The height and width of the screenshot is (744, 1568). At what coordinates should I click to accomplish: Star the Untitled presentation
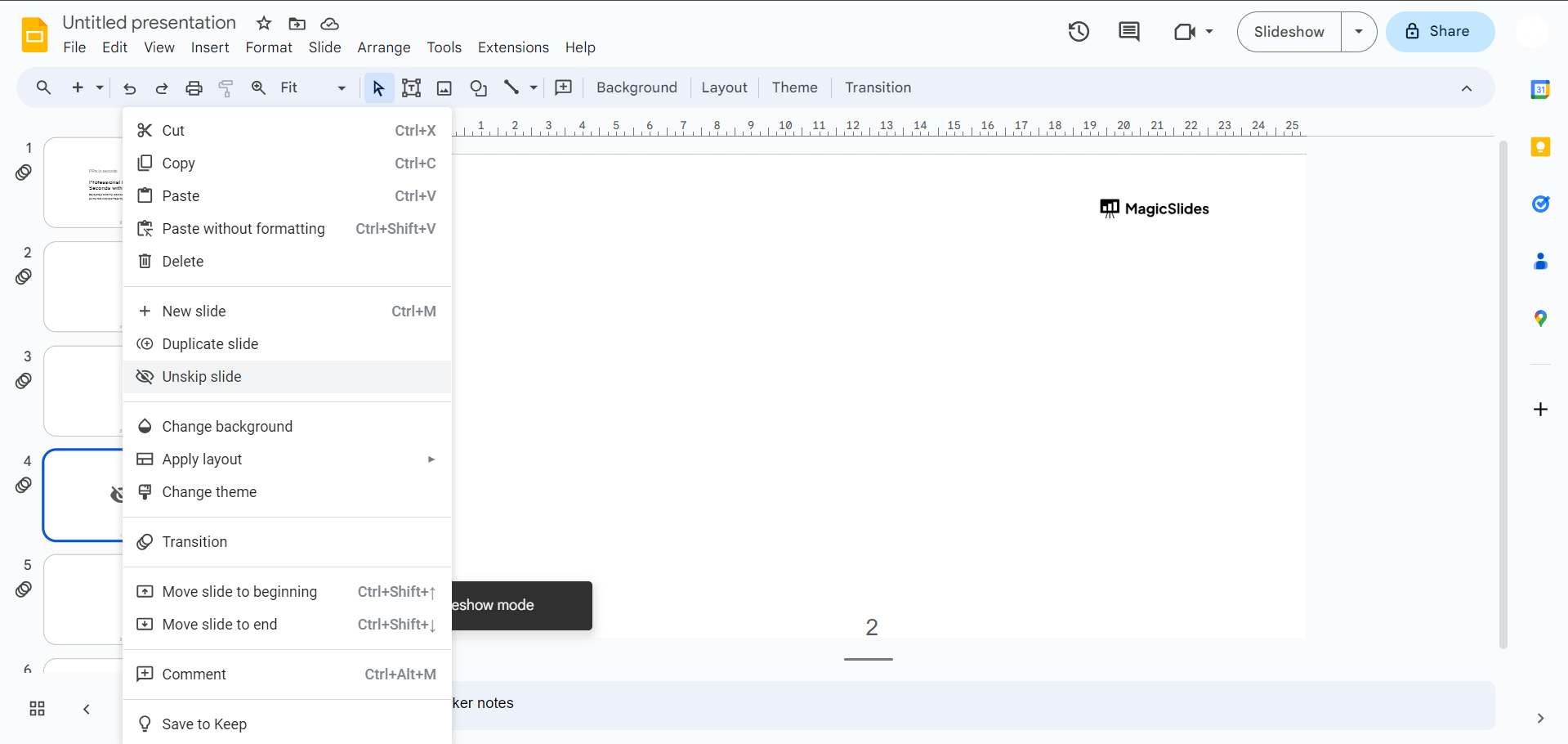[x=264, y=24]
